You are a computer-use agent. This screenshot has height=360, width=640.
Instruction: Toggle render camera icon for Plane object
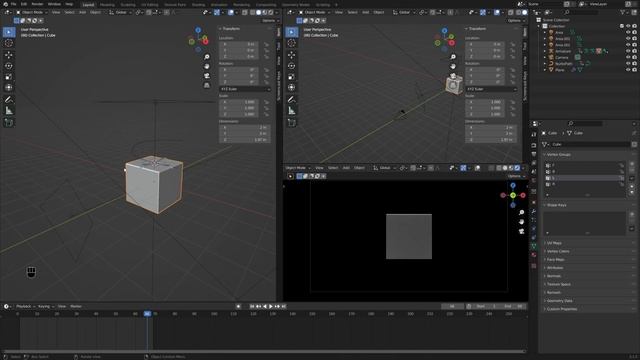(634, 70)
